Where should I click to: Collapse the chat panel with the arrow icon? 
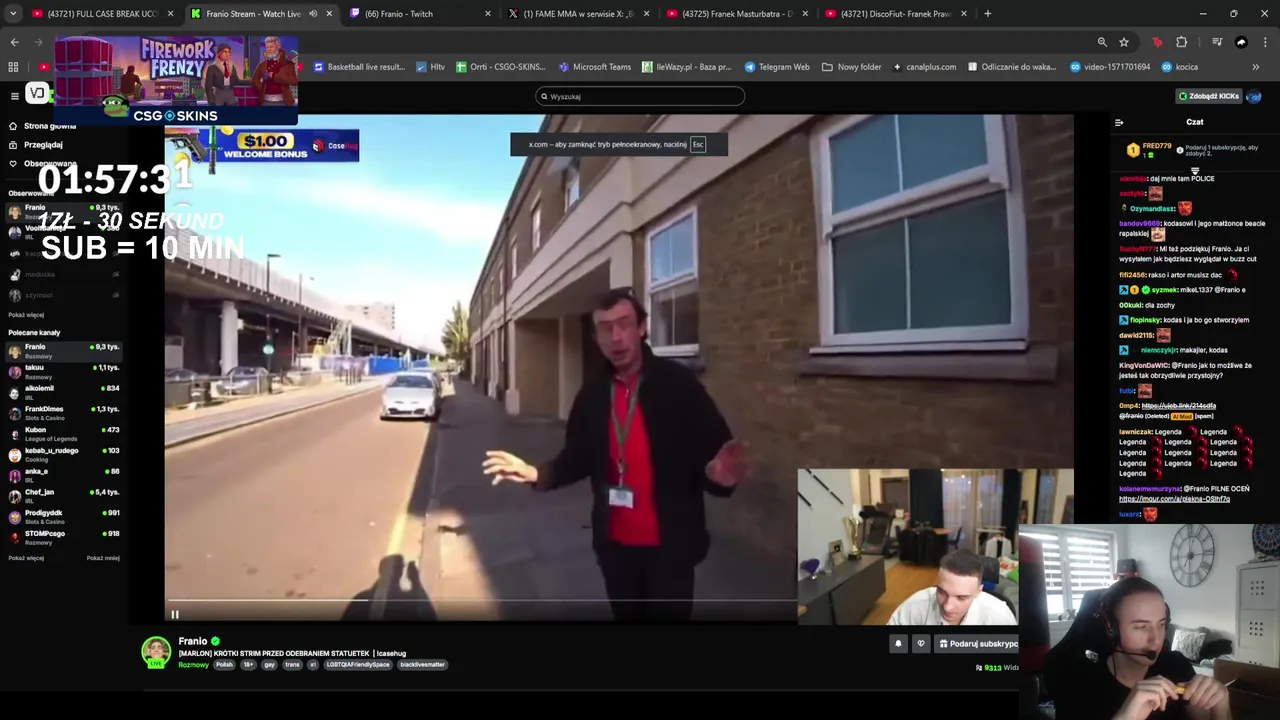(x=1119, y=122)
